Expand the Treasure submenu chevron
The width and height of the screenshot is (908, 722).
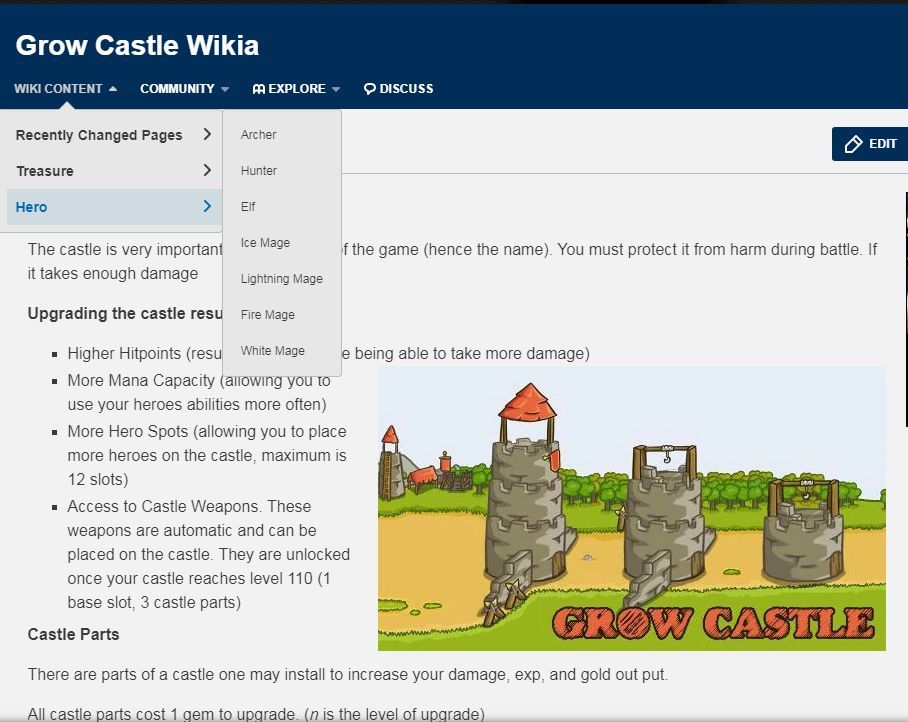207,170
